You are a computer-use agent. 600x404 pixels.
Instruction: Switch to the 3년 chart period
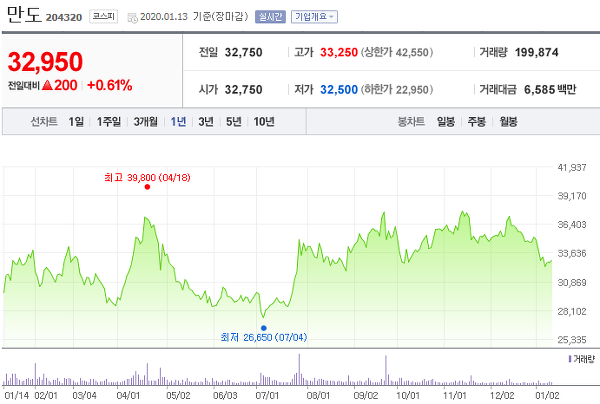pyautogui.click(x=206, y=122)
